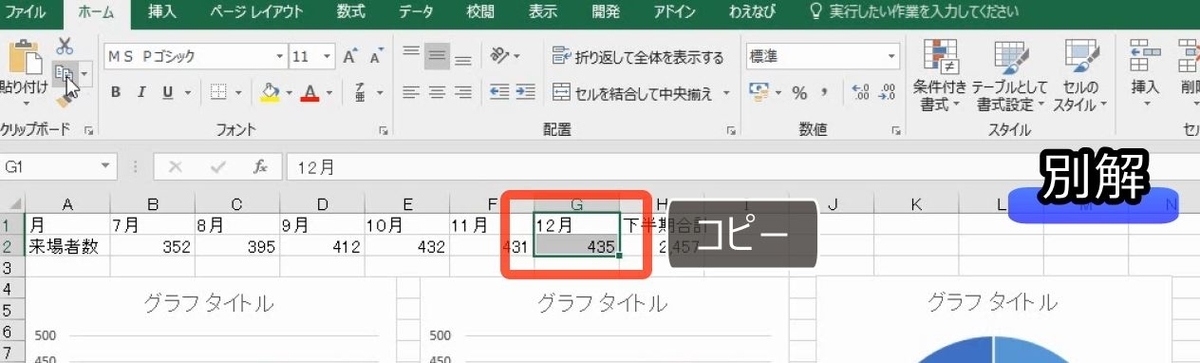Open the Number (数値) group dialog launcher

pos(896,130)
